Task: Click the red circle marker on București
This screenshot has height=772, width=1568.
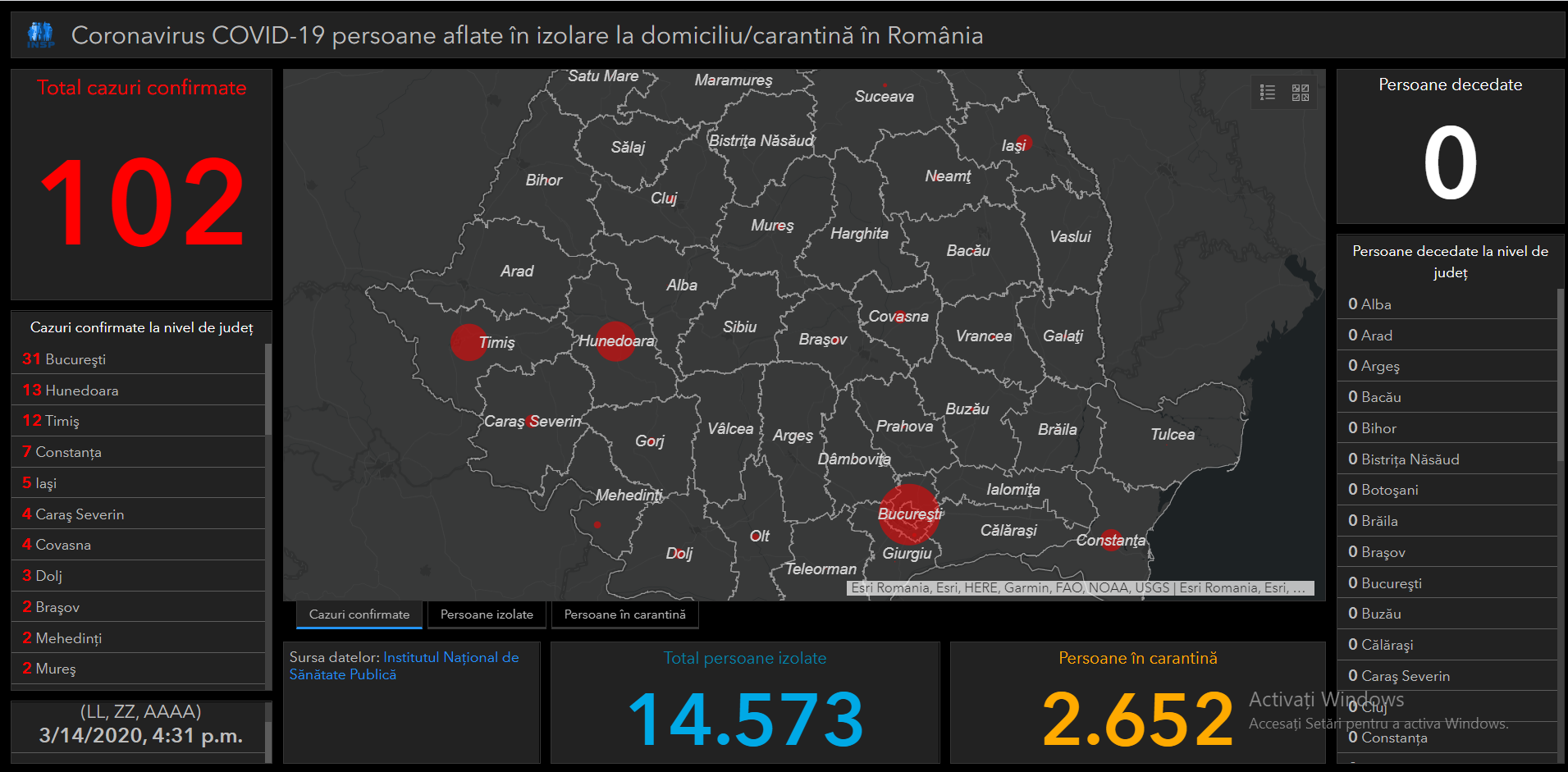Action: [908, 514]
